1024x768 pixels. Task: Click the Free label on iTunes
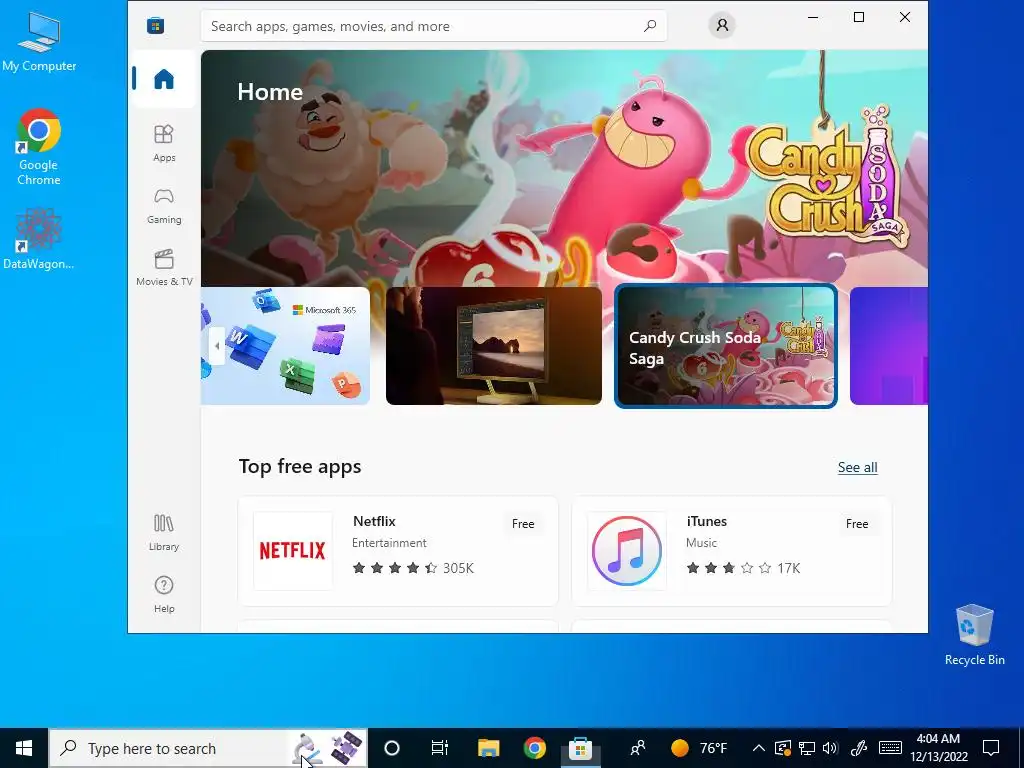click(x=857, y=524)
